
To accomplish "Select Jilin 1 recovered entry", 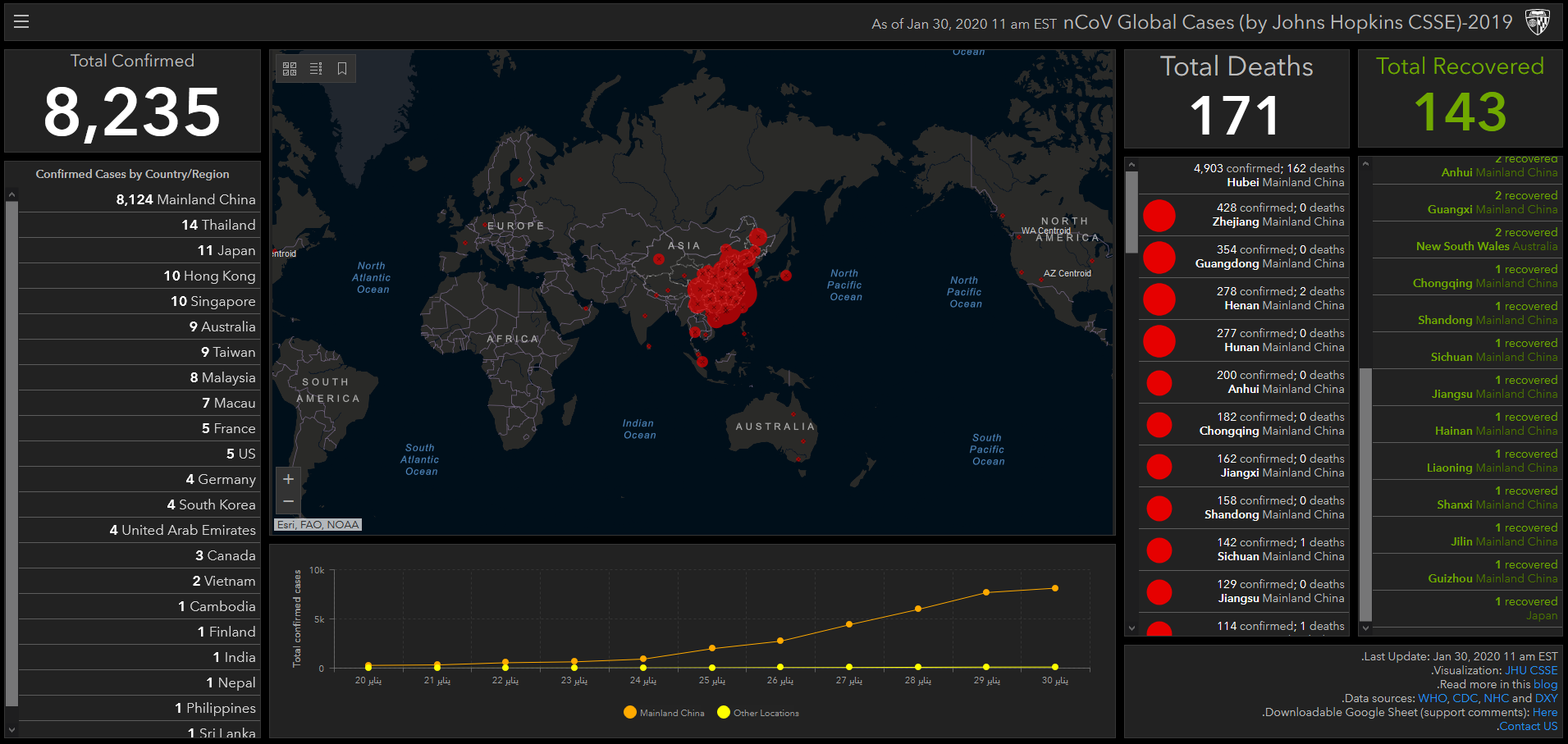I will (x=1466, y=535).
